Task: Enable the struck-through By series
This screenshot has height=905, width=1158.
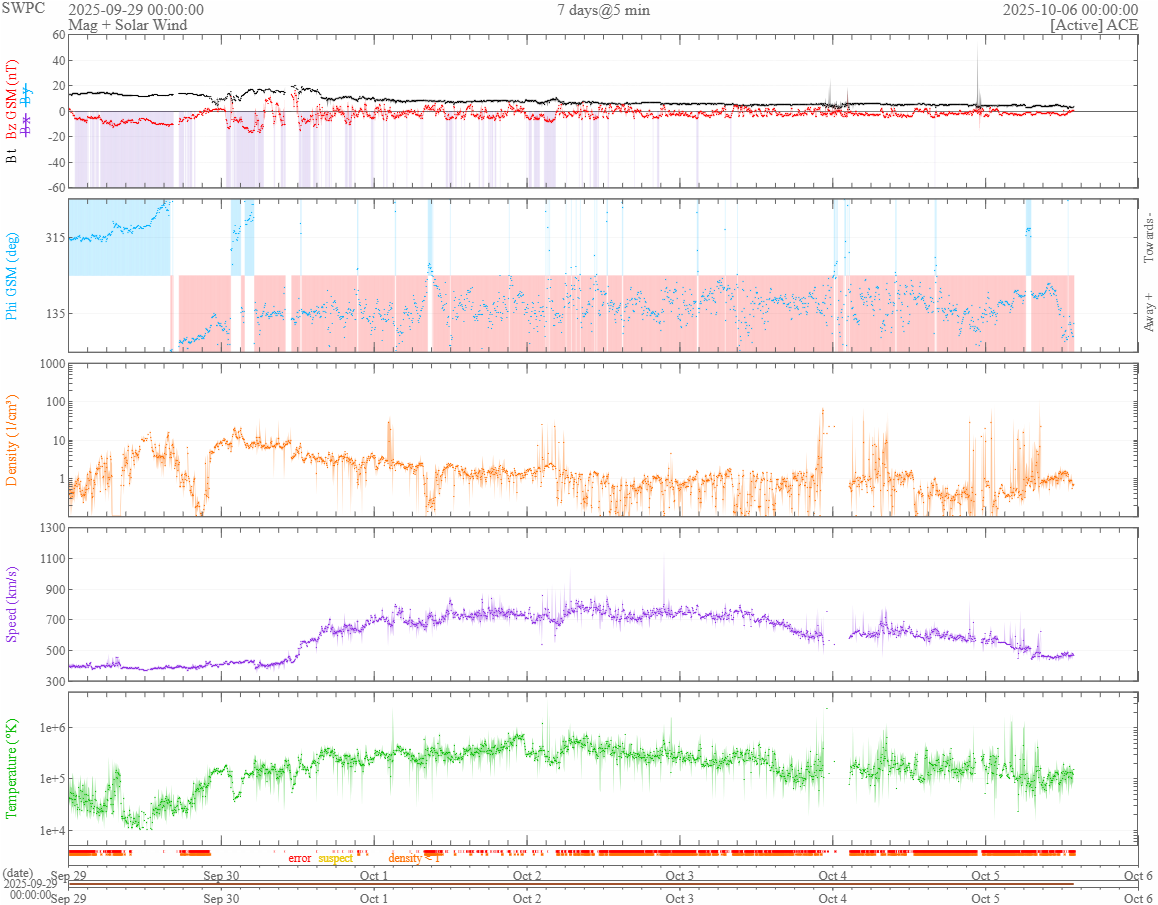Action: (x=27, y=96)
